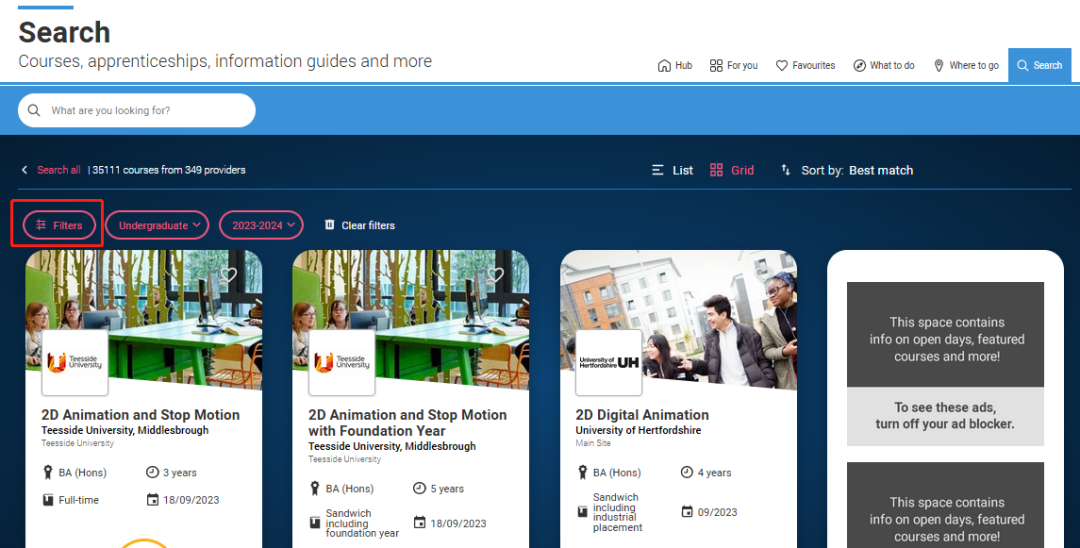Select the Search tab in navigation
The width and height of the screenshot is (1080, 548).
(x=1039, y=65)
